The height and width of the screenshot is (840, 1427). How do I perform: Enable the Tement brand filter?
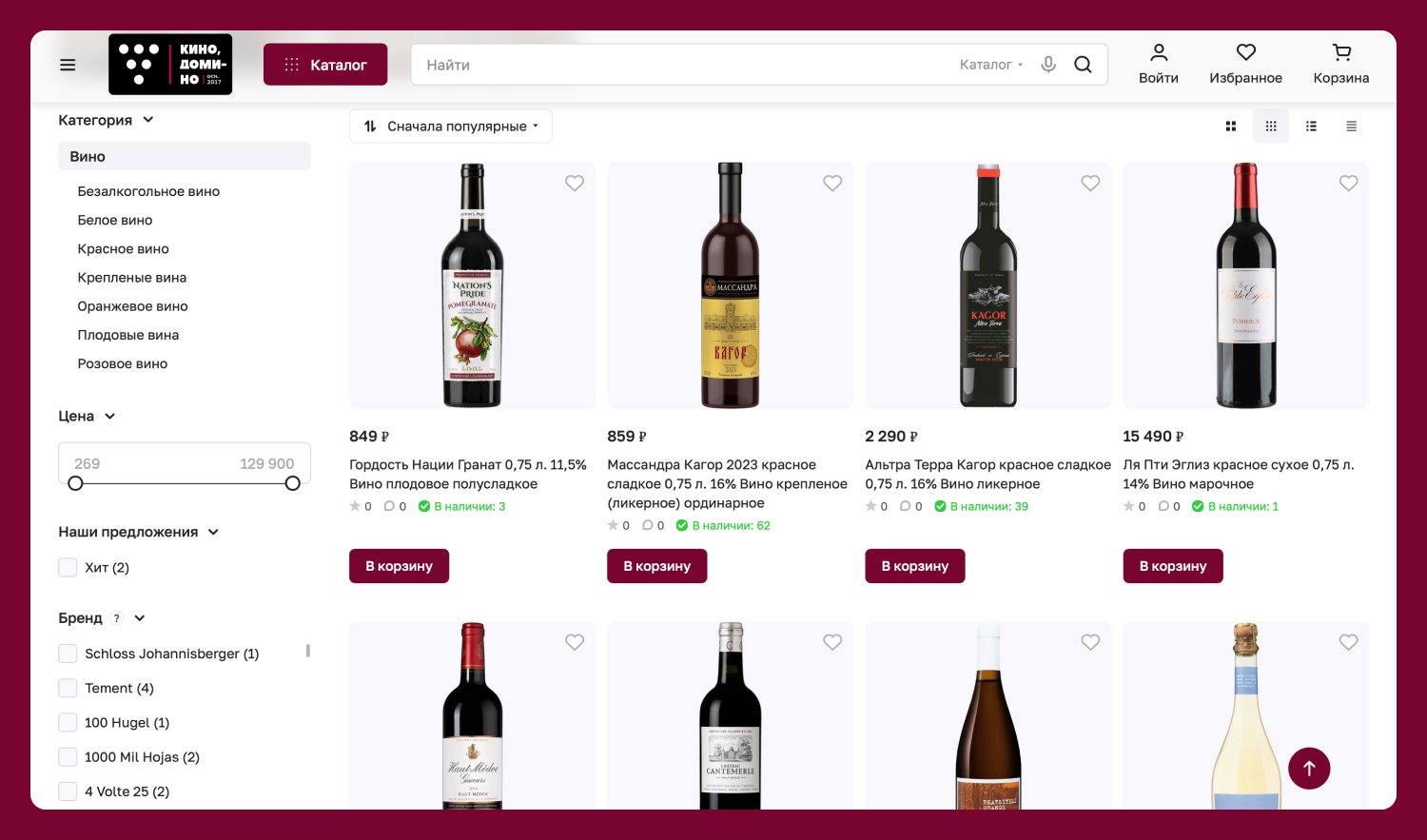click(68, 688)
